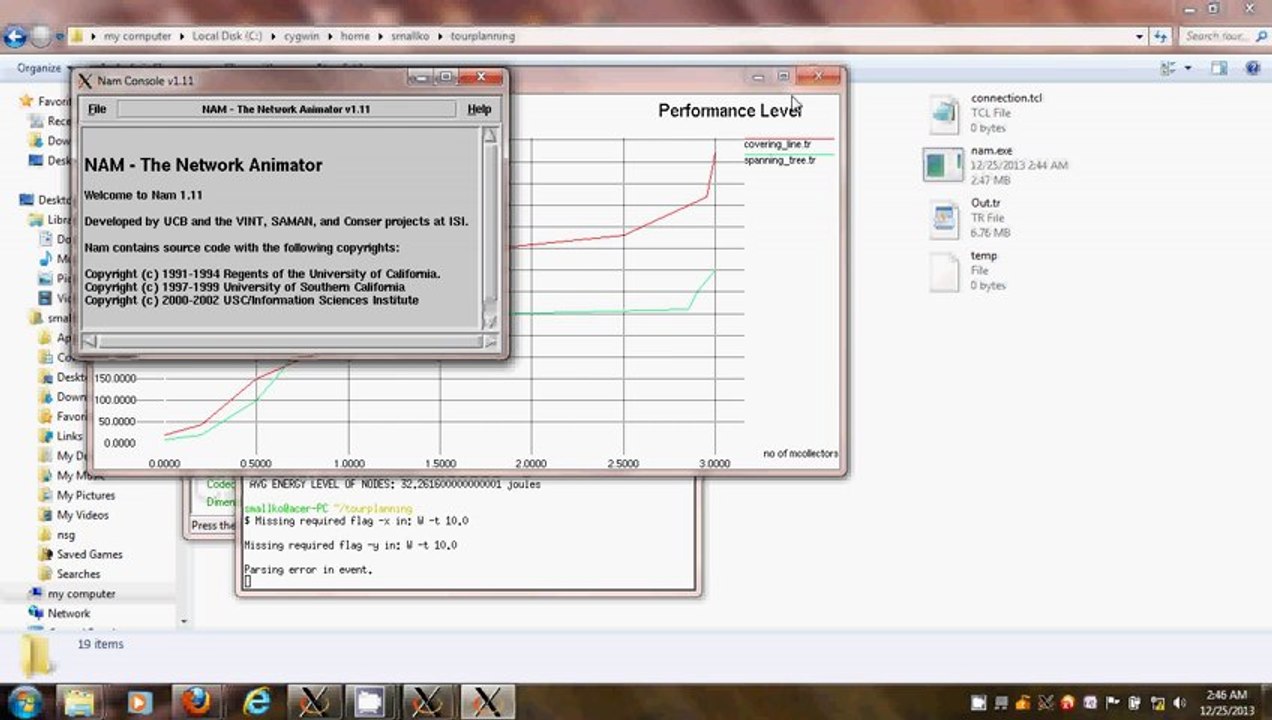Click the terminal line 'Parsing error in event.'
The image size is (1272, 720).
308,570
